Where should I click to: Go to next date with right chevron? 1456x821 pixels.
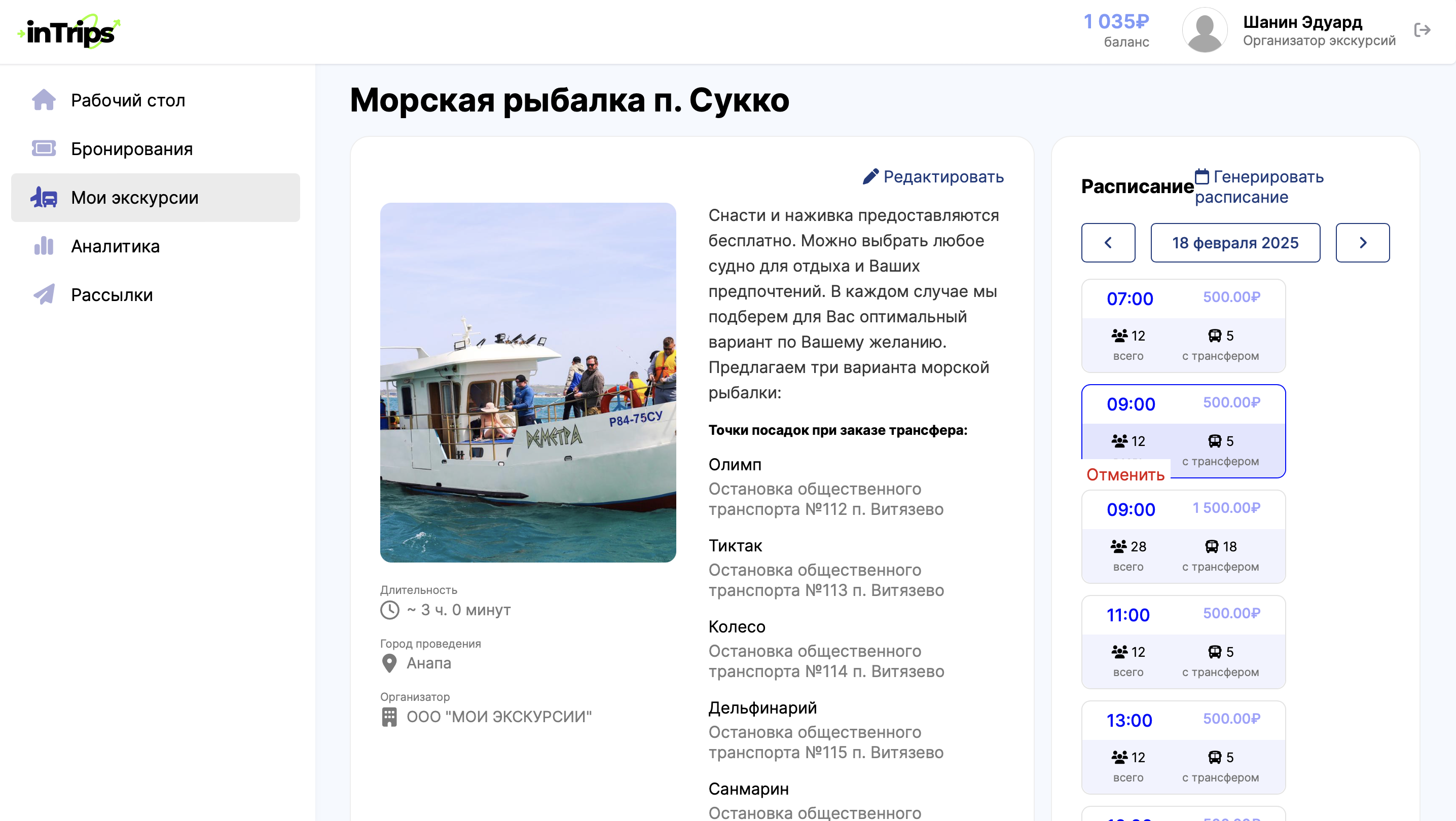1362,242
